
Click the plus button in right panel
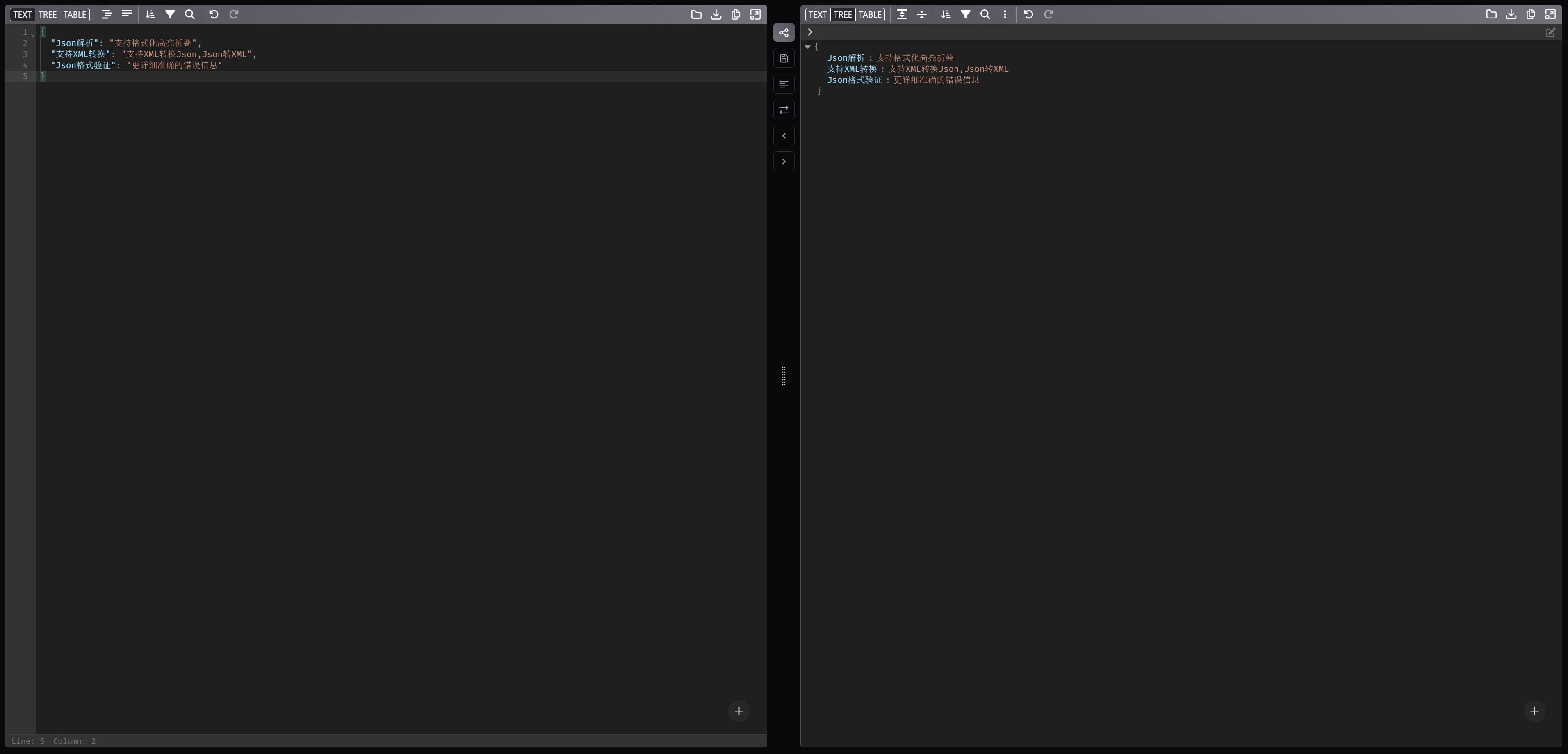point(1534,711)
